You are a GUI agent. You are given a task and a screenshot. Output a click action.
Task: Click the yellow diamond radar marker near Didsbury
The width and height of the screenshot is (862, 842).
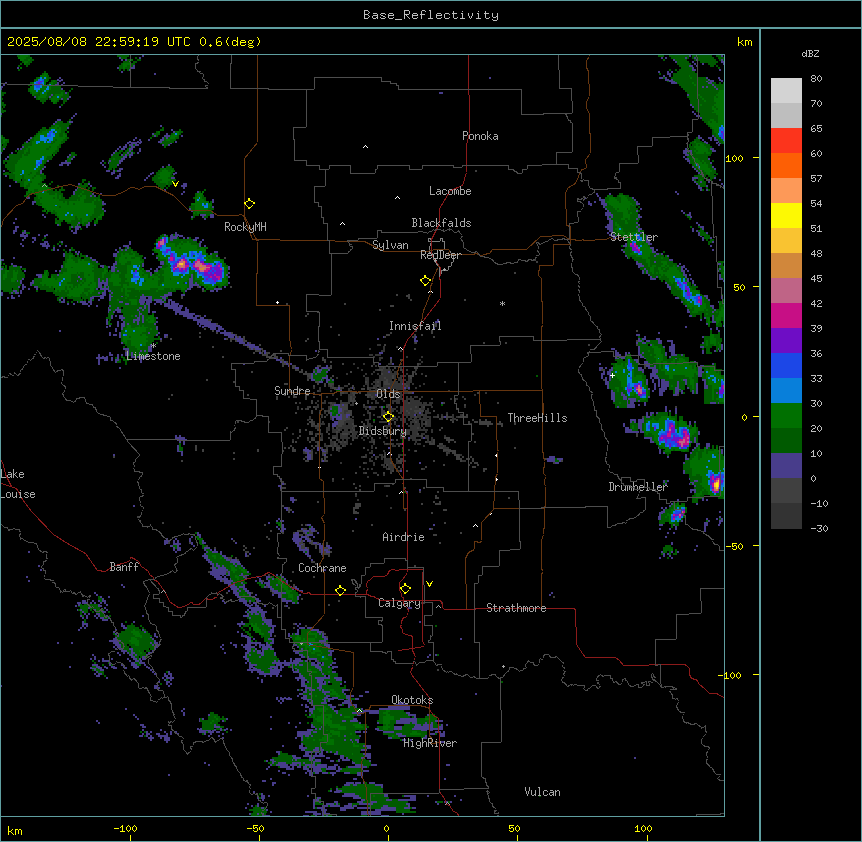[388, 417]
